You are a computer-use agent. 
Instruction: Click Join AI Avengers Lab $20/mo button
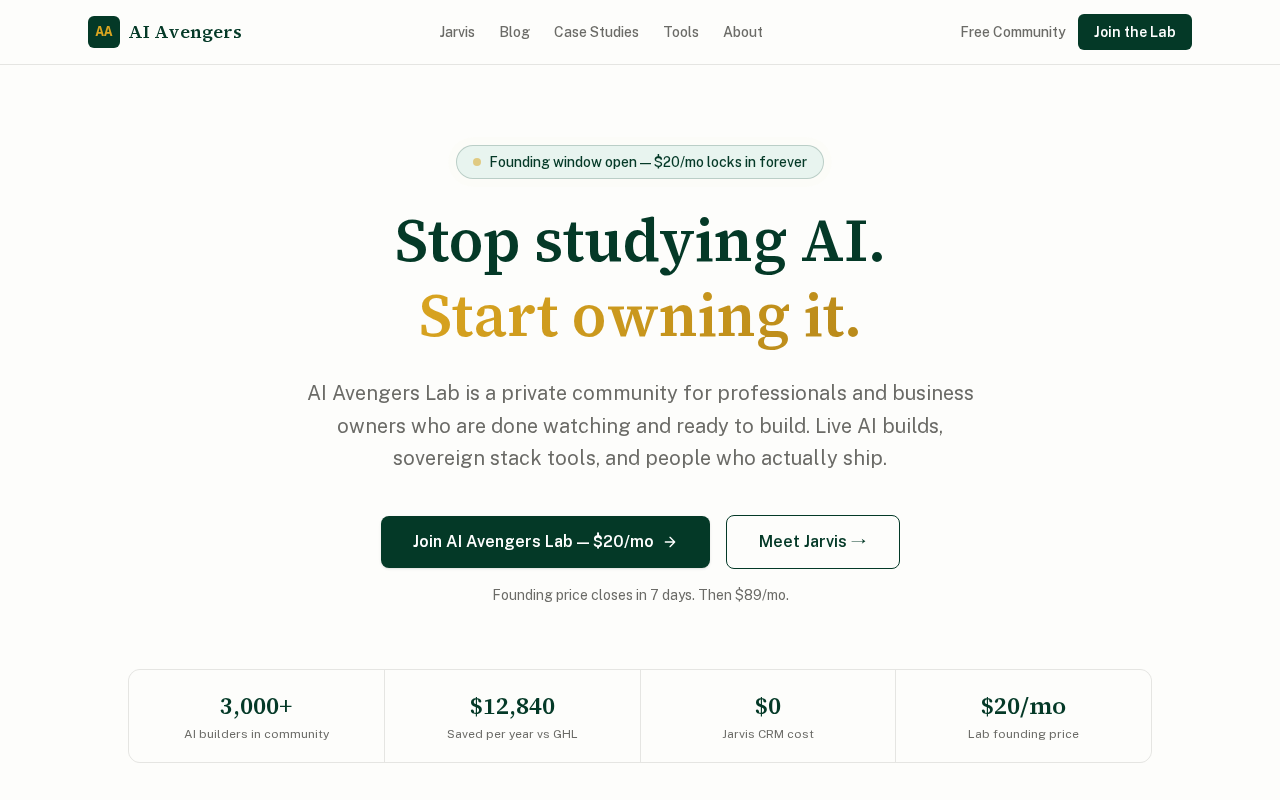[x=533, y=542]
